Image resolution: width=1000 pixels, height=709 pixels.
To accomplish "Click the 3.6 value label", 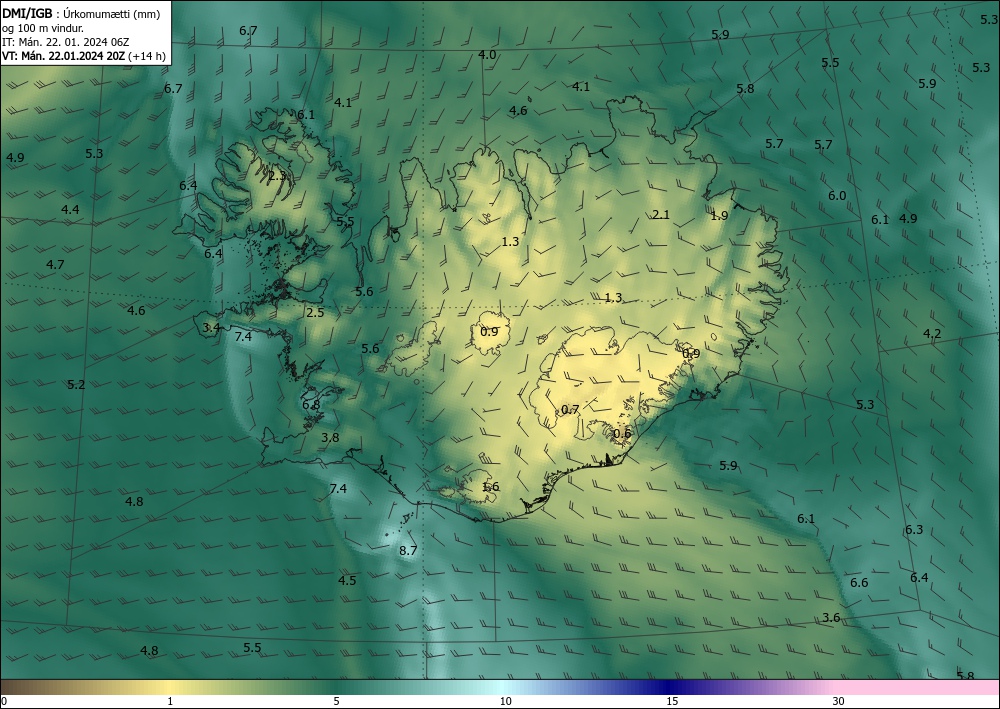I will tap(831, 617).
